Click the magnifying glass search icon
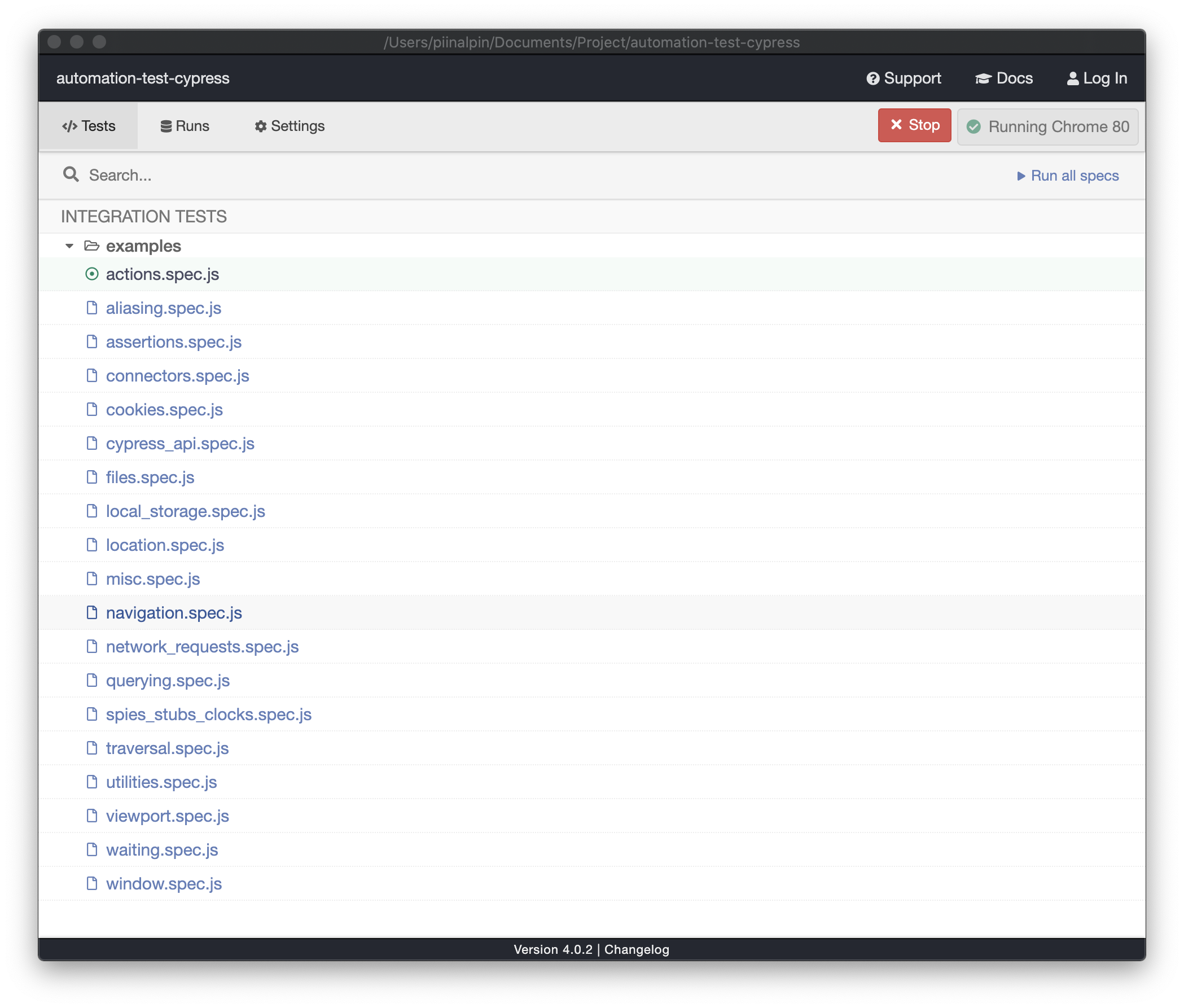 (x=71, y=174)
